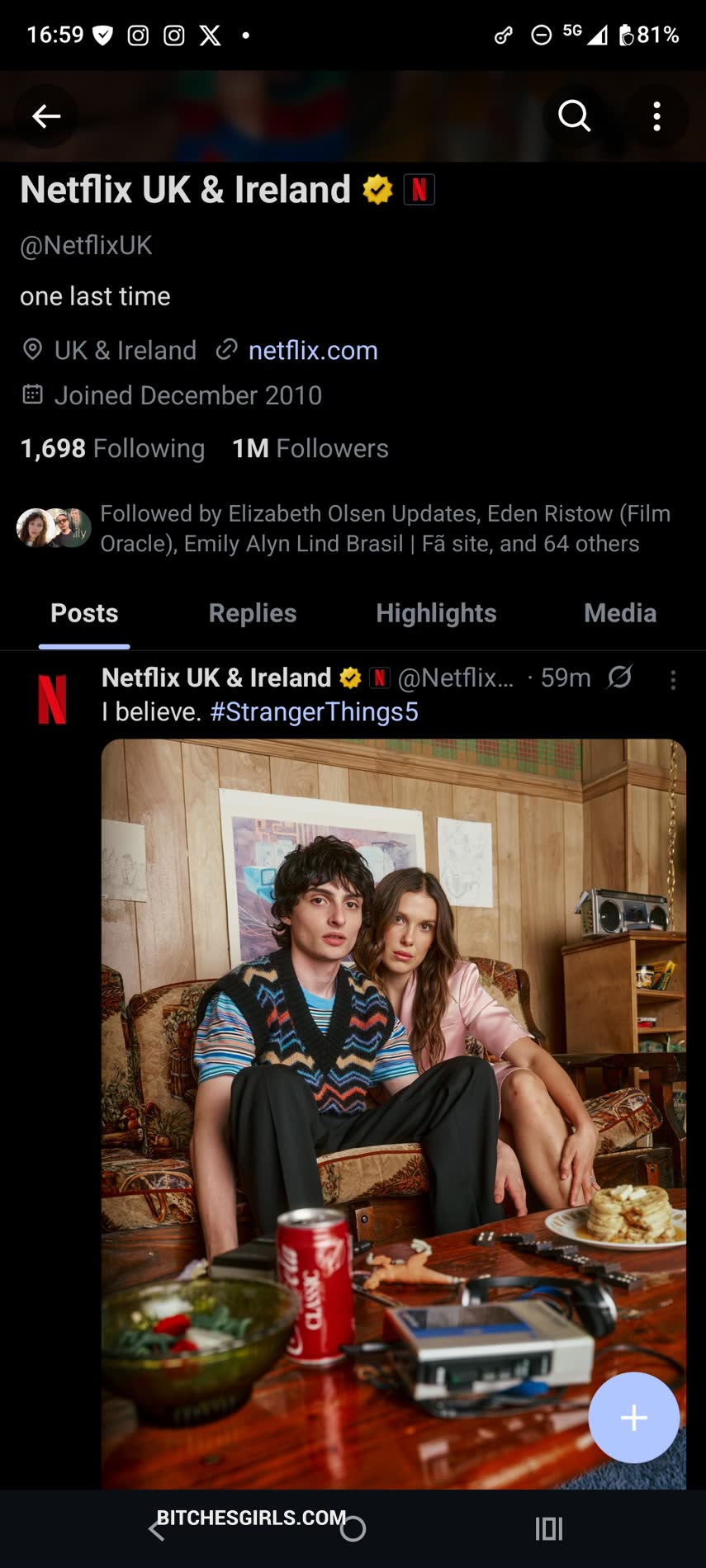Viewport: 706px width, 1568px height.
Task: Open the post's three-dot options menu
Action: [674, 679]
